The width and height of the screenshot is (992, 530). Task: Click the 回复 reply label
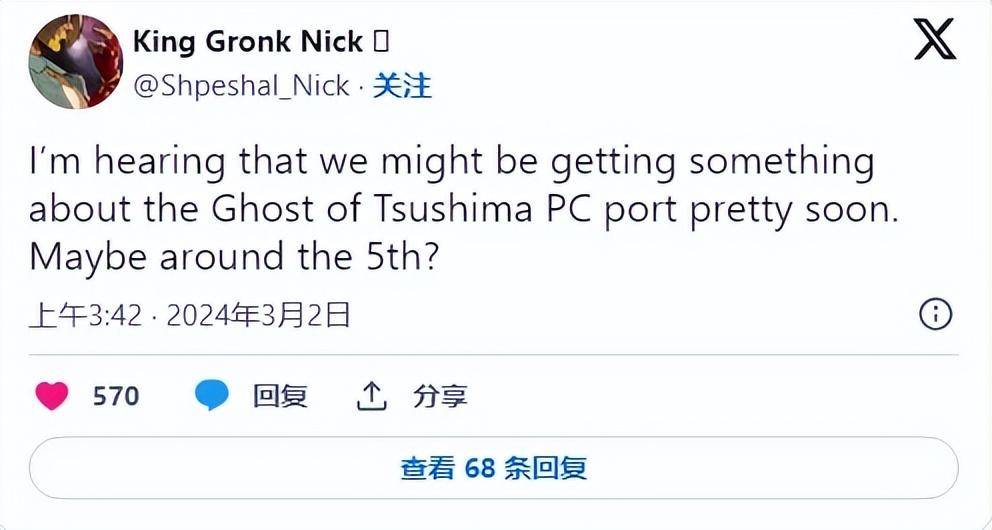click(280, 397)
